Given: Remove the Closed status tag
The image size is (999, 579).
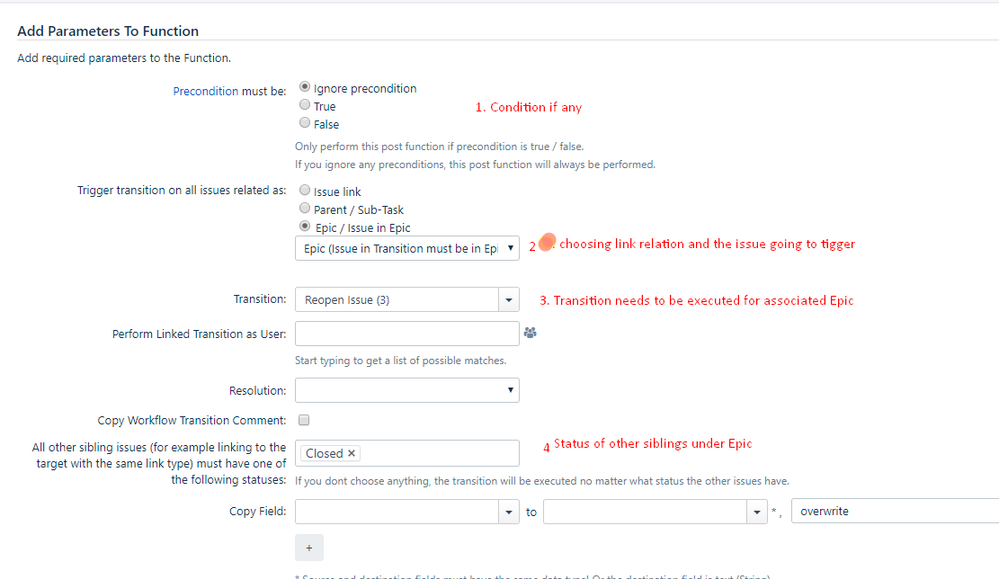Looking at the screenshot, I should (x=351, y=454).
